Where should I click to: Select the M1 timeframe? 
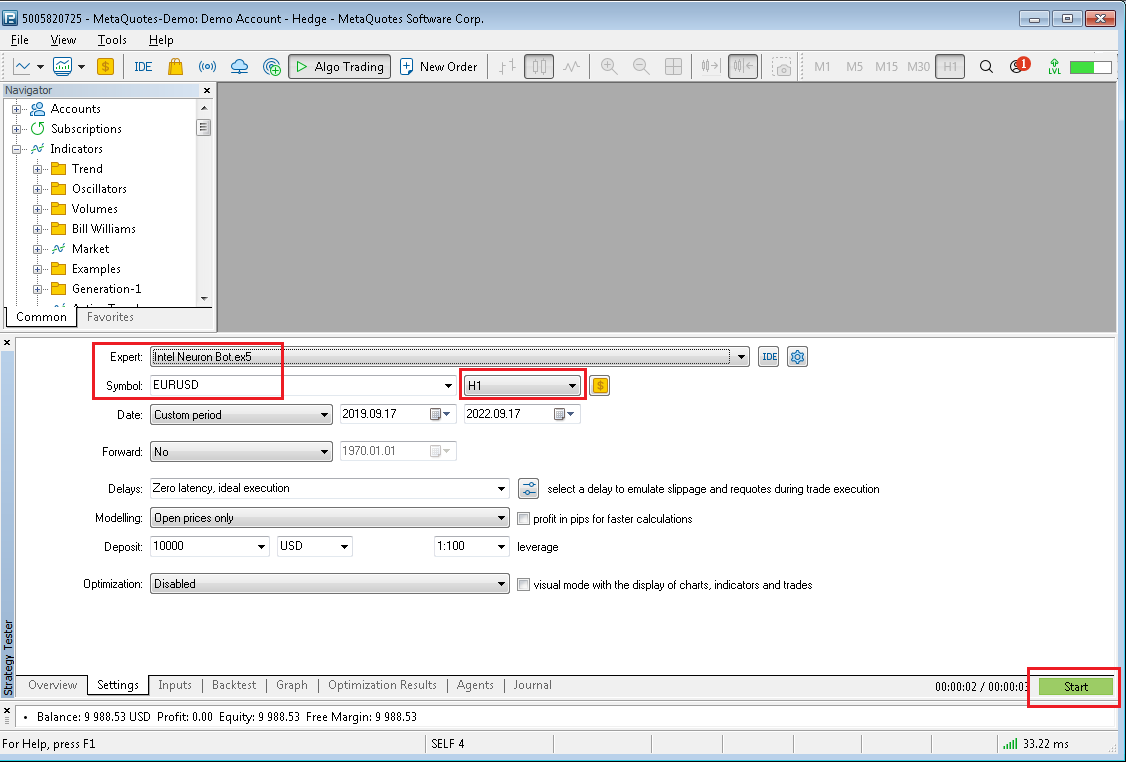(x=822, y=67)
